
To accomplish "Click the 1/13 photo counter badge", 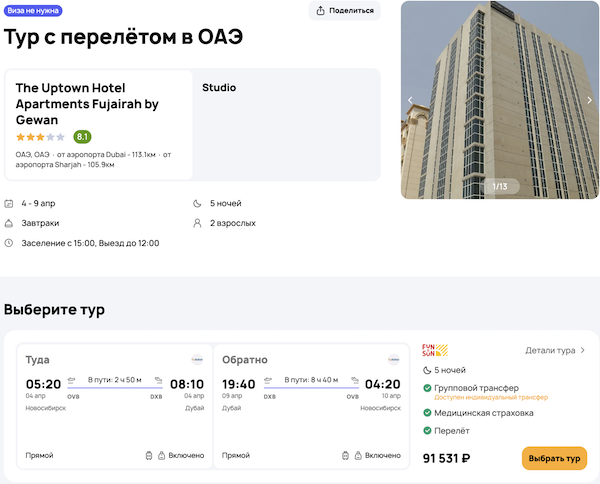I will click(500, 186).
